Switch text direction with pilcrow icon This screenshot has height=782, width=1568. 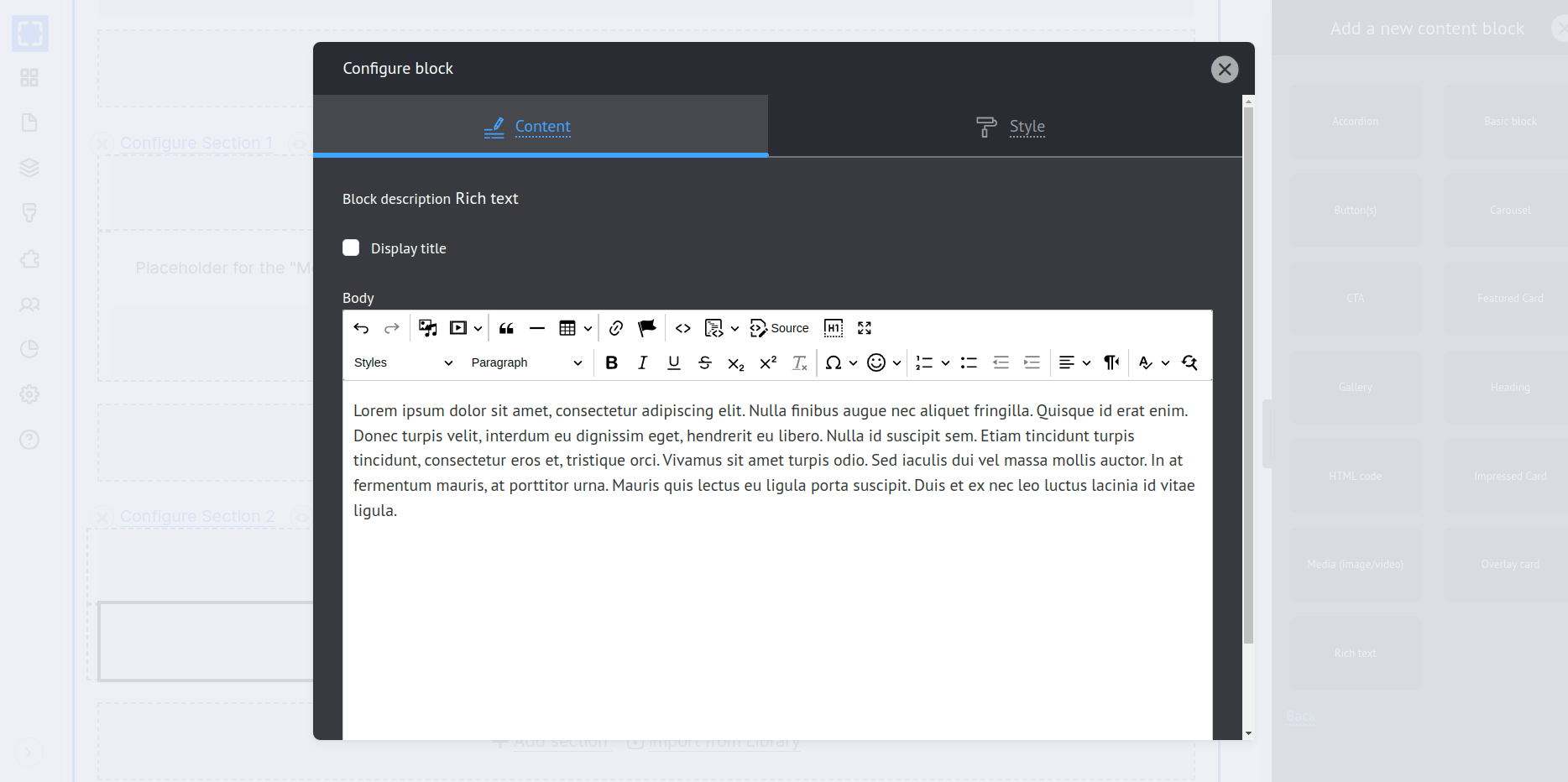pos(1111,362)
